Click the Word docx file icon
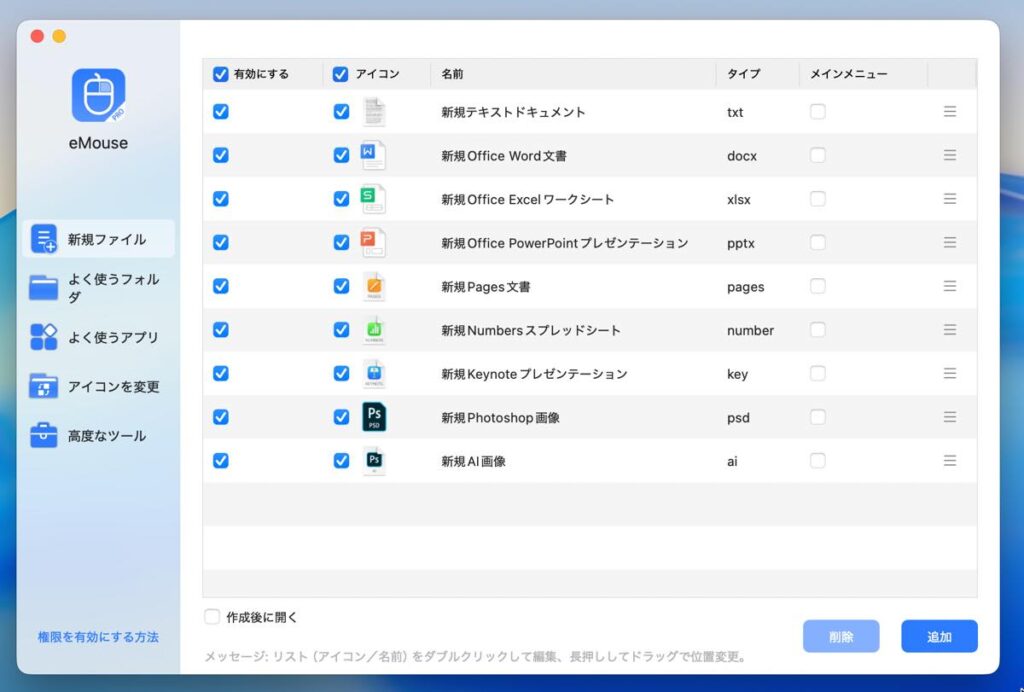 pyautogui.click(x=373, y=155)
